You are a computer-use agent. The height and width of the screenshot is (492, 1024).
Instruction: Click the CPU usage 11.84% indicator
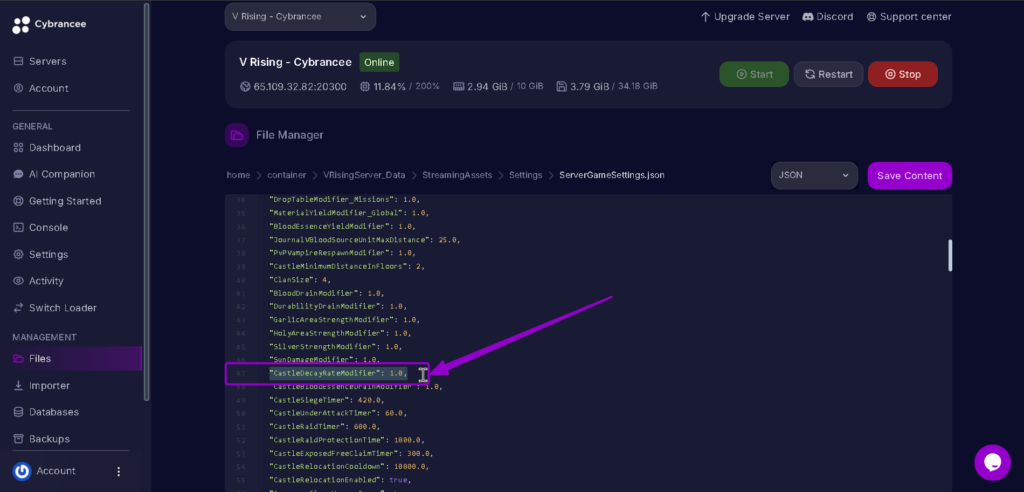click(x=399, y=86)
